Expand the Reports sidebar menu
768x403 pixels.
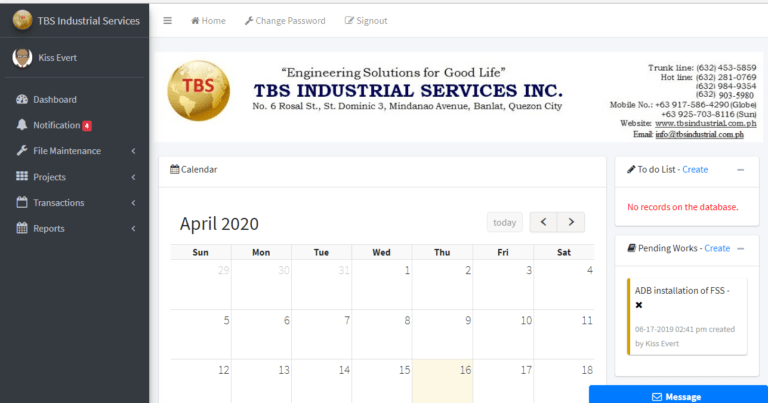point(48,229)
